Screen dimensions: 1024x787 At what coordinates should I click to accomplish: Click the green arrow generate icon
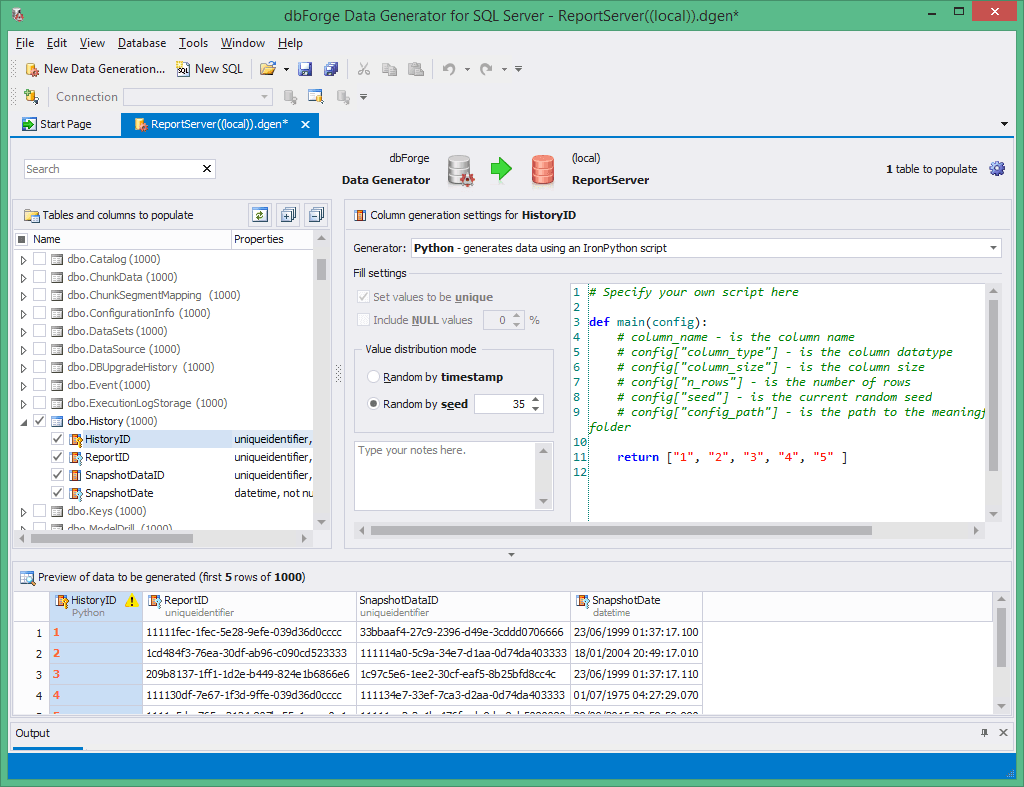coord(501,169)
